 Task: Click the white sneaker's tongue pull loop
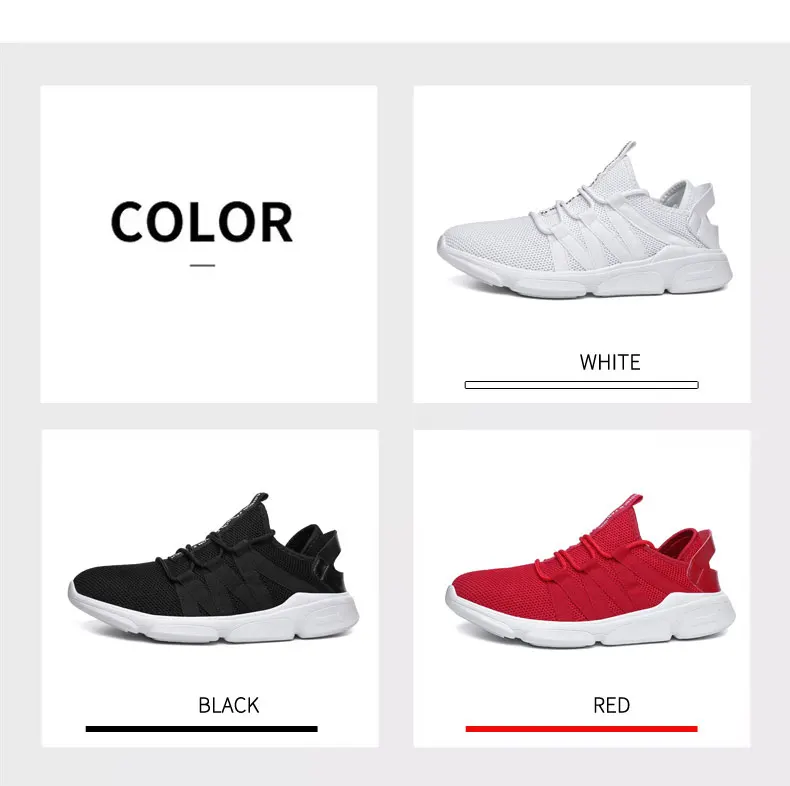coord(628,150)
